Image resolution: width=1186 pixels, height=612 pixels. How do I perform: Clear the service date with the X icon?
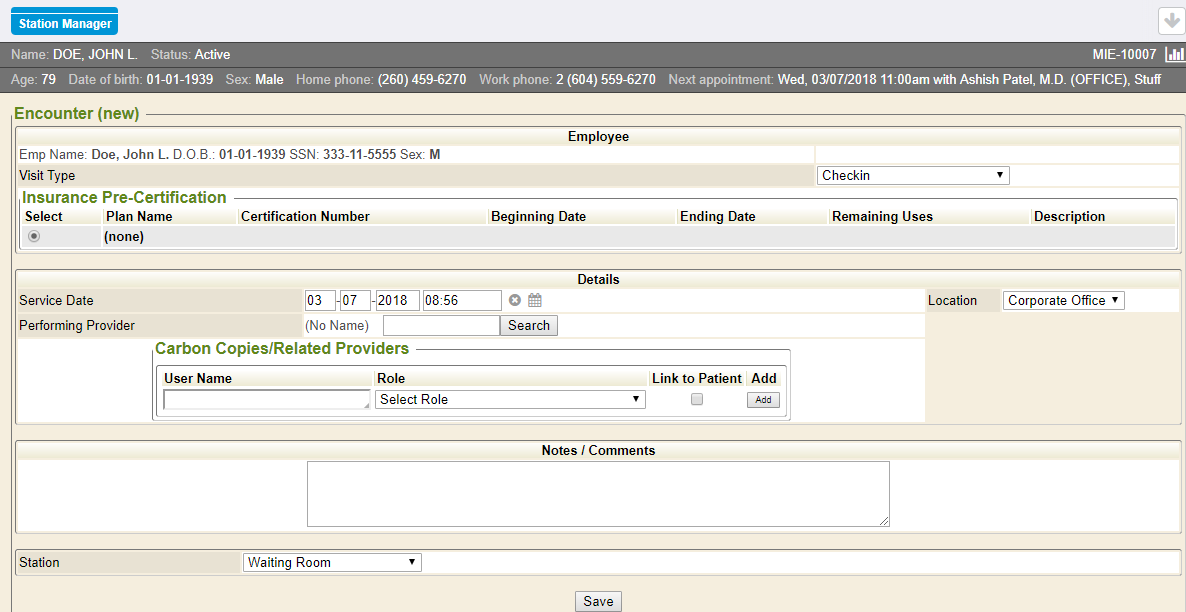tap(515, 300)
